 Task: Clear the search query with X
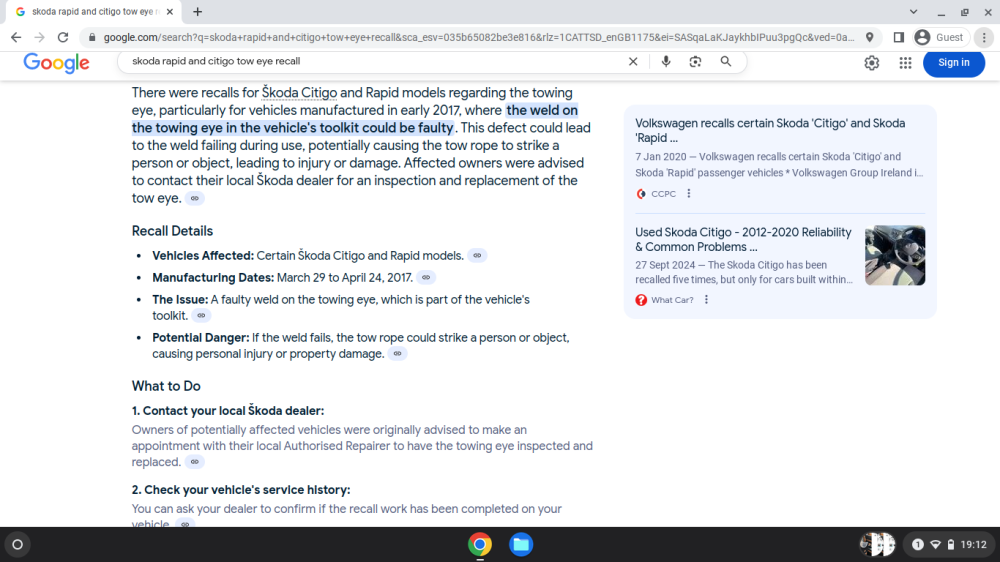[x=633, y=61]
